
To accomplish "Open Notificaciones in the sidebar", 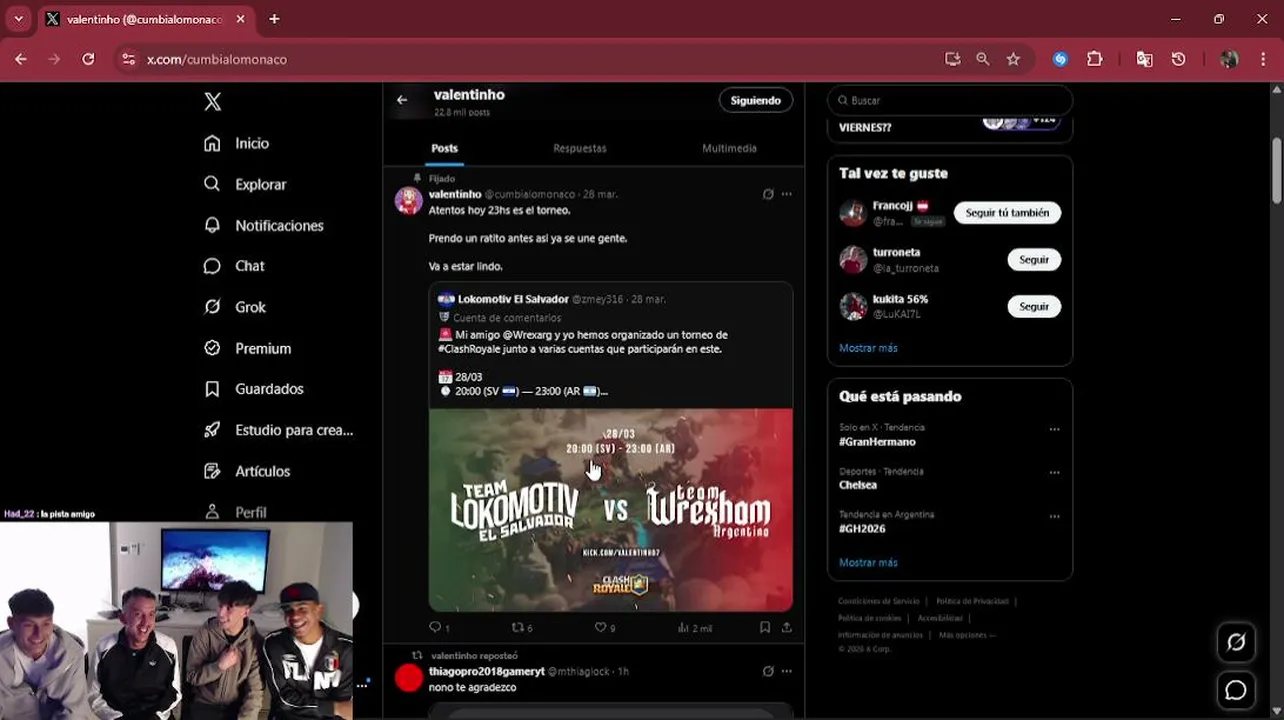I will click(x=264, y=225).
